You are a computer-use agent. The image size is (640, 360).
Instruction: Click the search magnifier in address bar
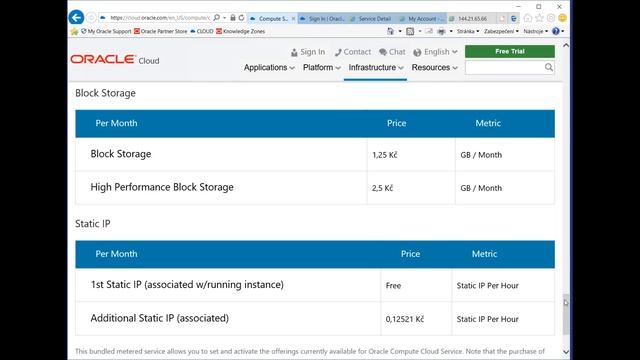pos(217,18)
